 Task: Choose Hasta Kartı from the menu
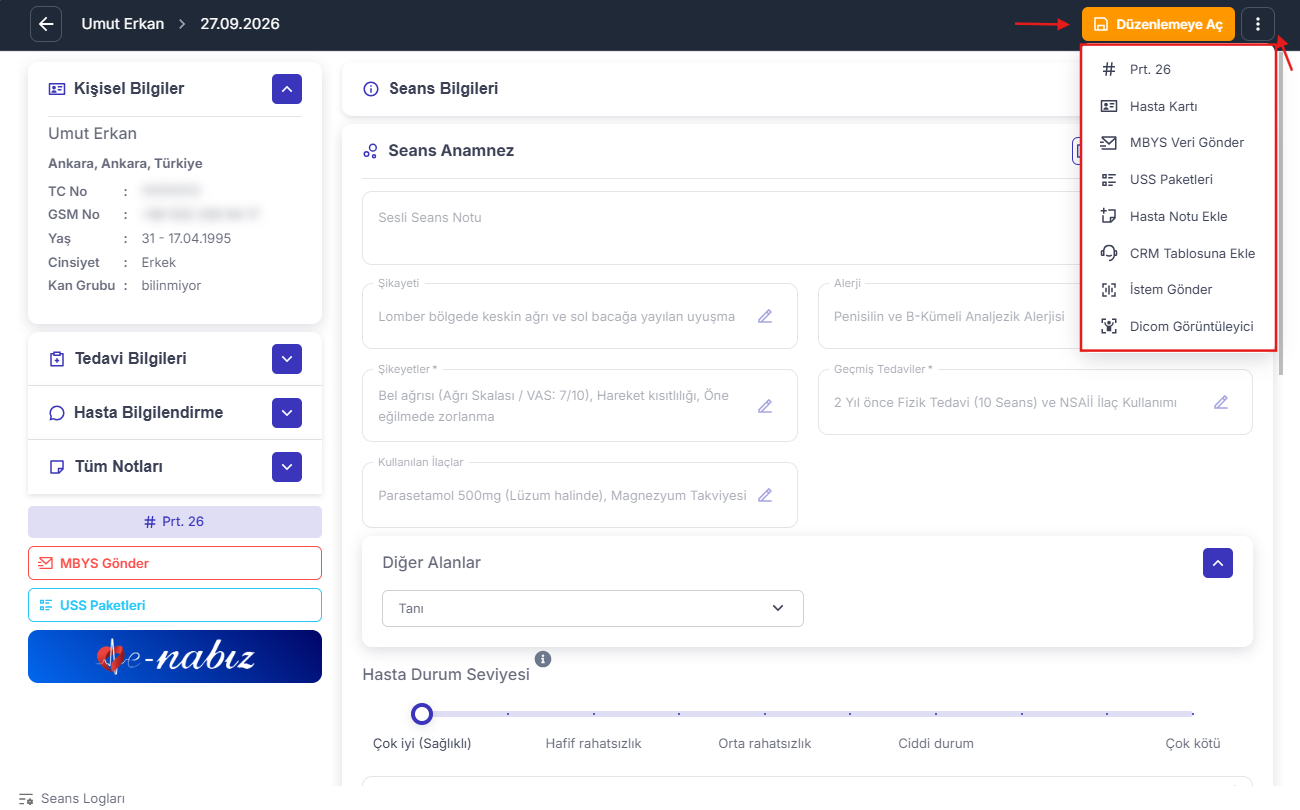[1178, 106]
